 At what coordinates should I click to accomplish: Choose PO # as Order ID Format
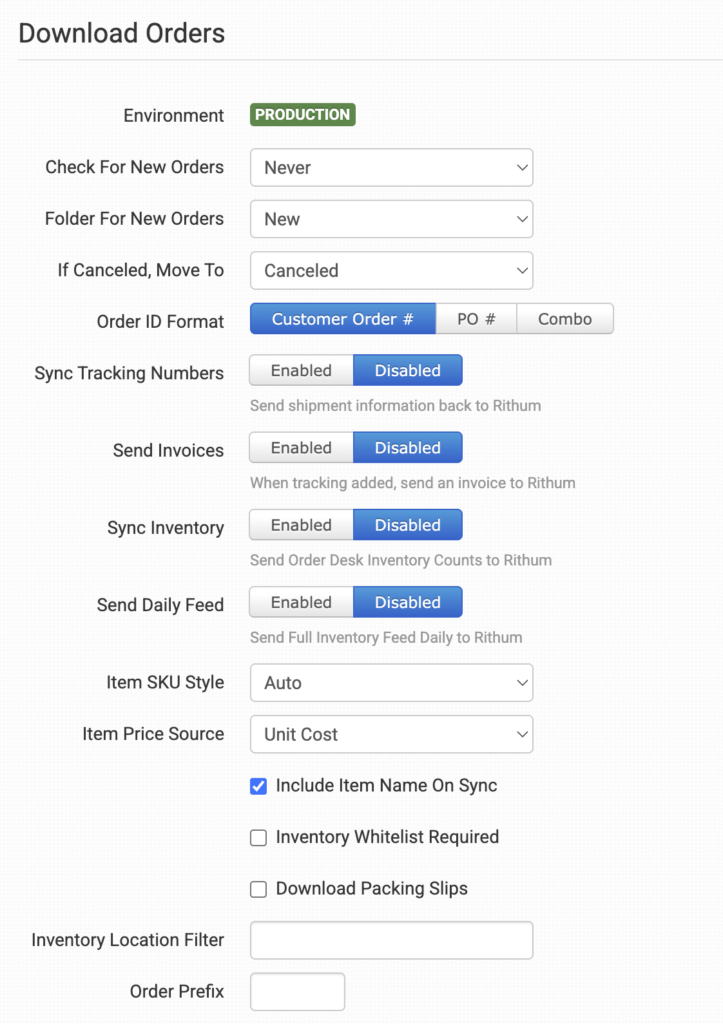pyautogui.click(x=476, y=319)
